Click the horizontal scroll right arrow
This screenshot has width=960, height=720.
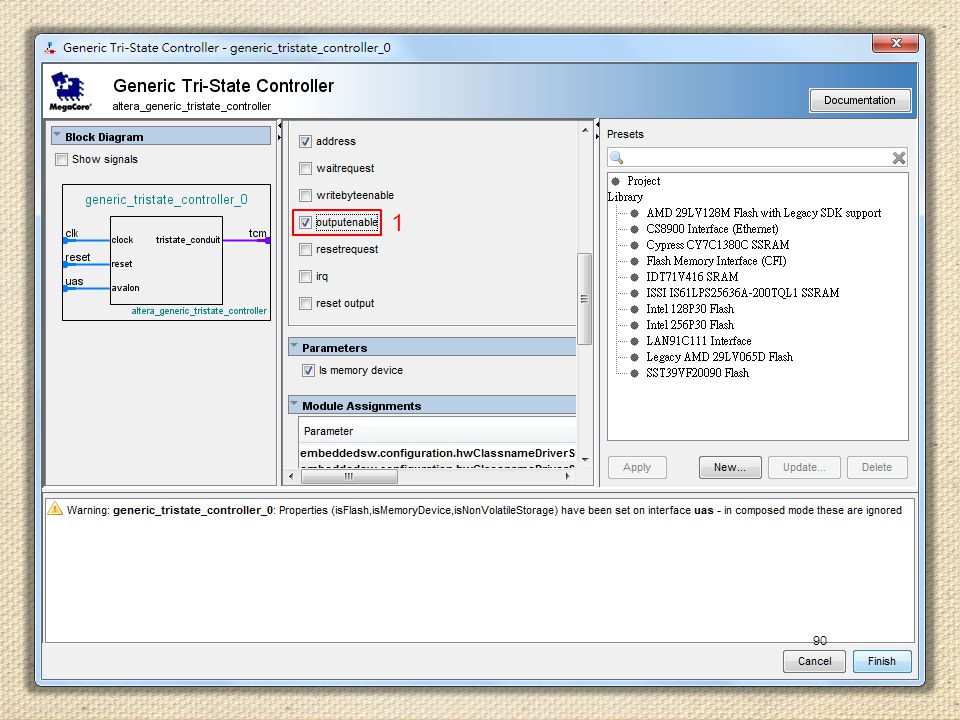click(x=568, y=476)
